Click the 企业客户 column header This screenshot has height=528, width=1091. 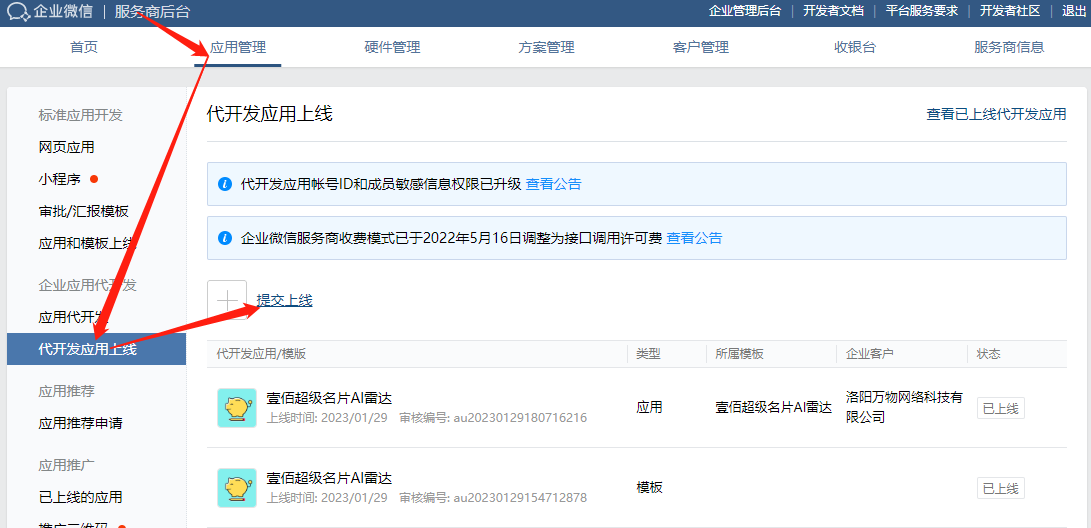click(870, 354)
